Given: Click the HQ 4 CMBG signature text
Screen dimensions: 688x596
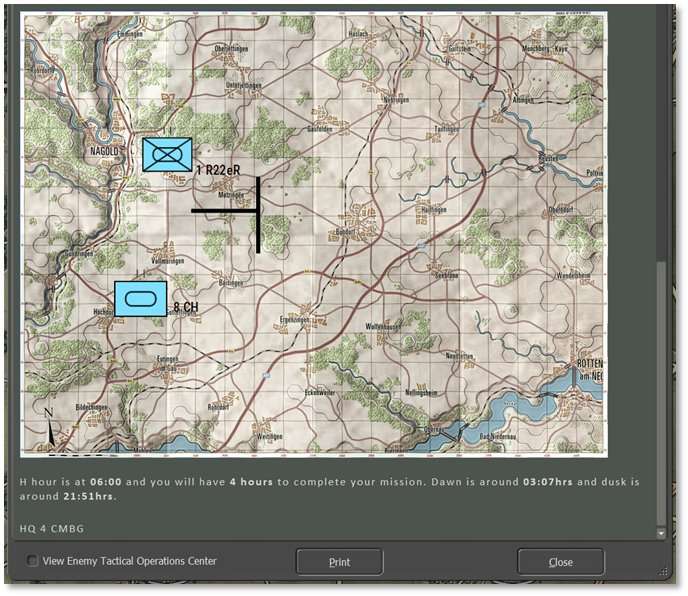Looking at the screenshot, I should coord(47,527).
